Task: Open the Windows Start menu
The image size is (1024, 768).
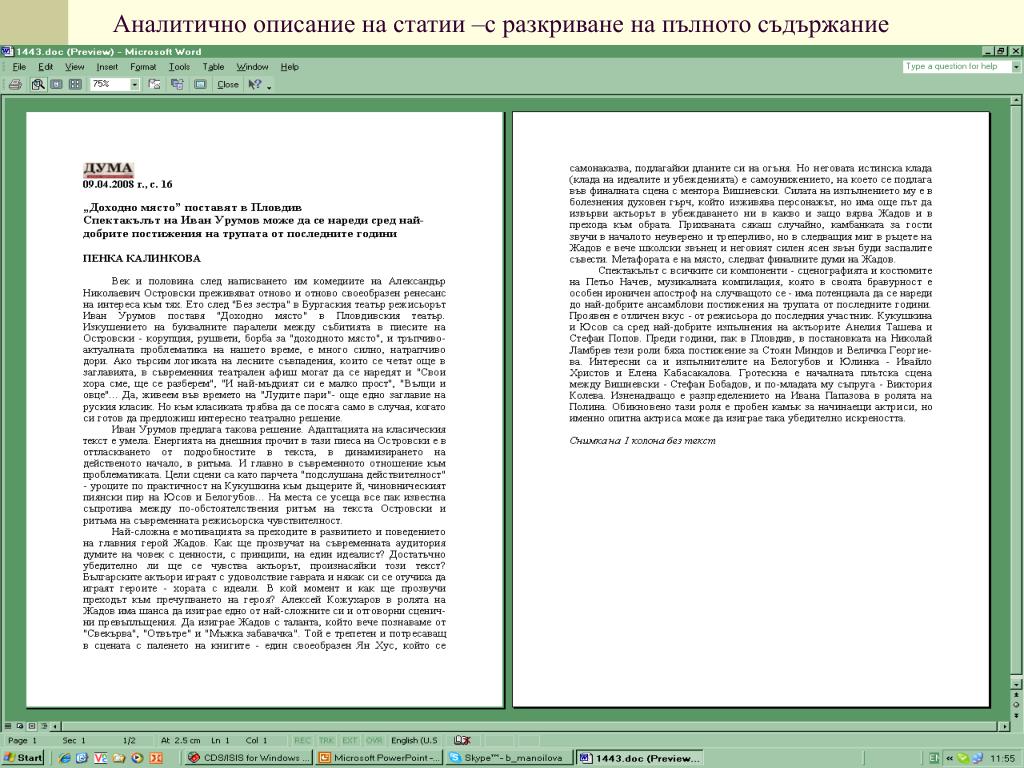Action: tap(24, 758)
